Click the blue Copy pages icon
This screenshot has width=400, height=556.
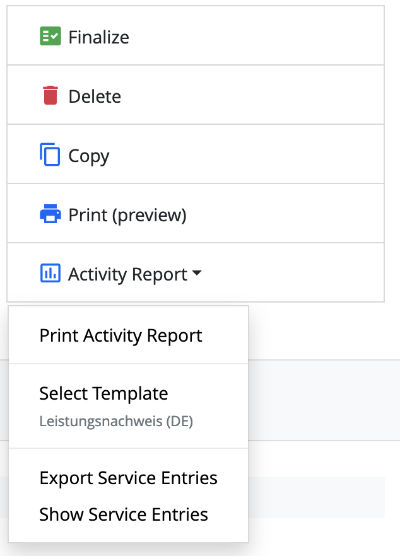pyautogui.click(x=50, y=154)
